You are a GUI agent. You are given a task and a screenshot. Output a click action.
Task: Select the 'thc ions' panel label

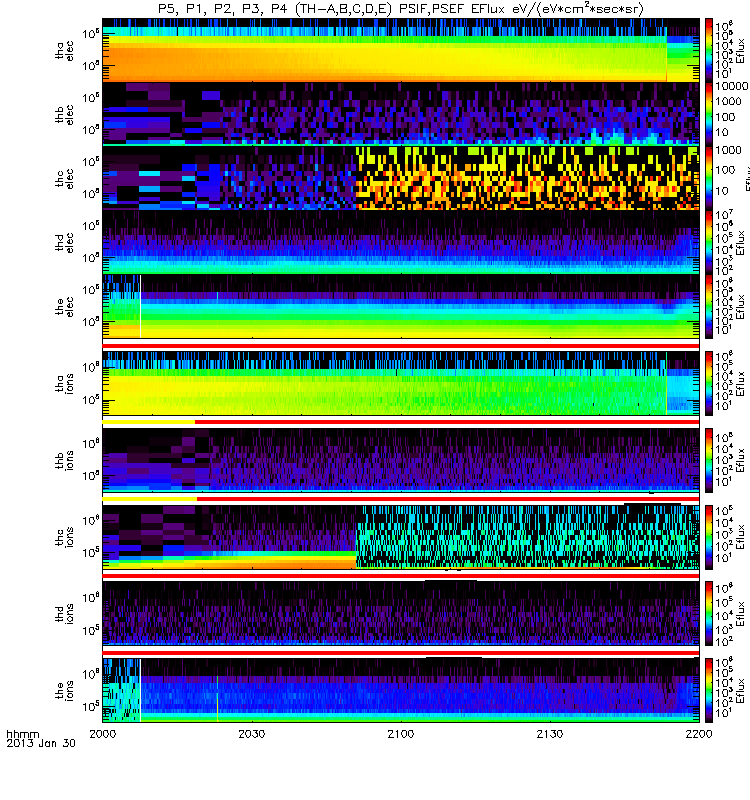[x=64, y=537]
